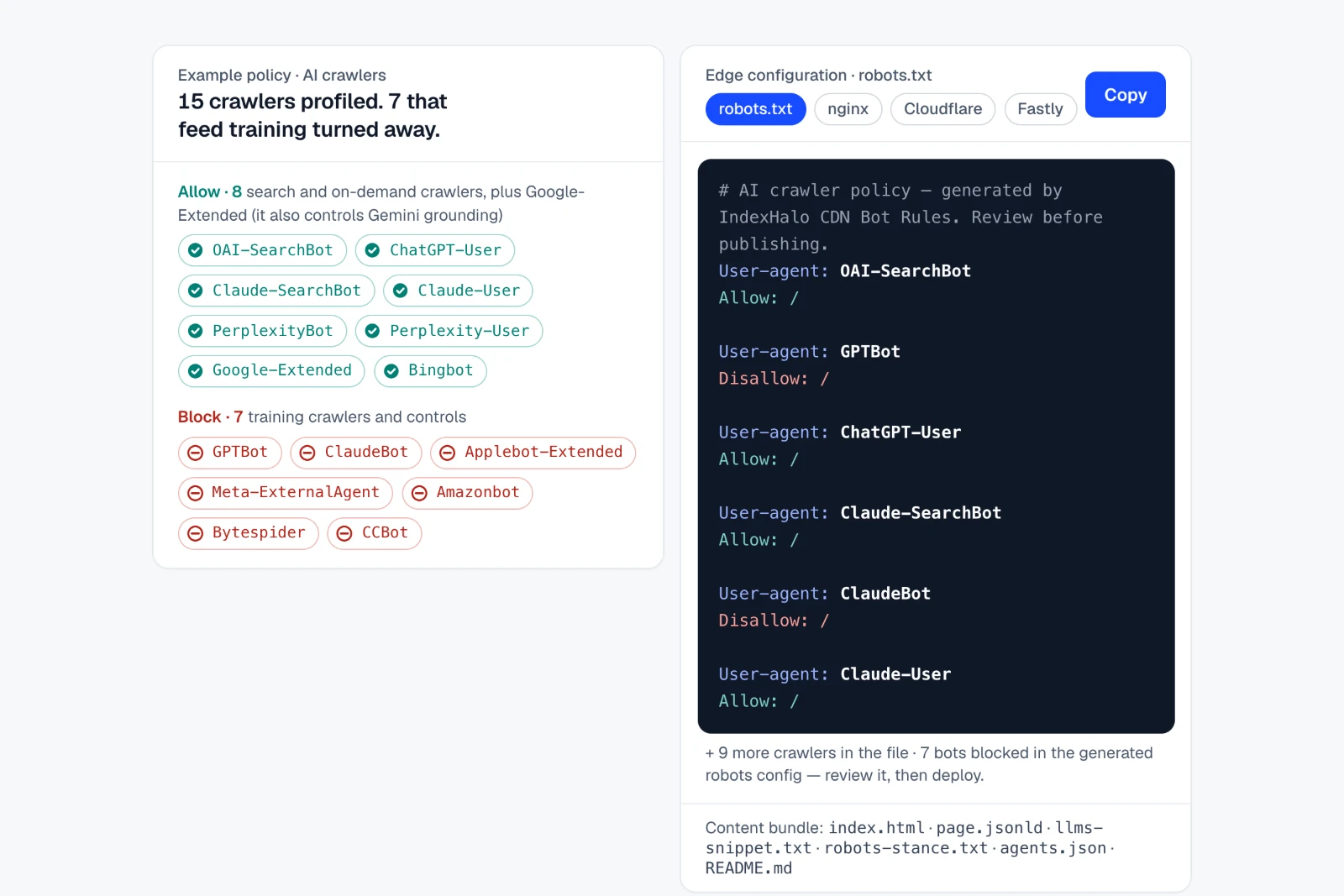Click the block icon on the GPTBot chip

(195, 453)
